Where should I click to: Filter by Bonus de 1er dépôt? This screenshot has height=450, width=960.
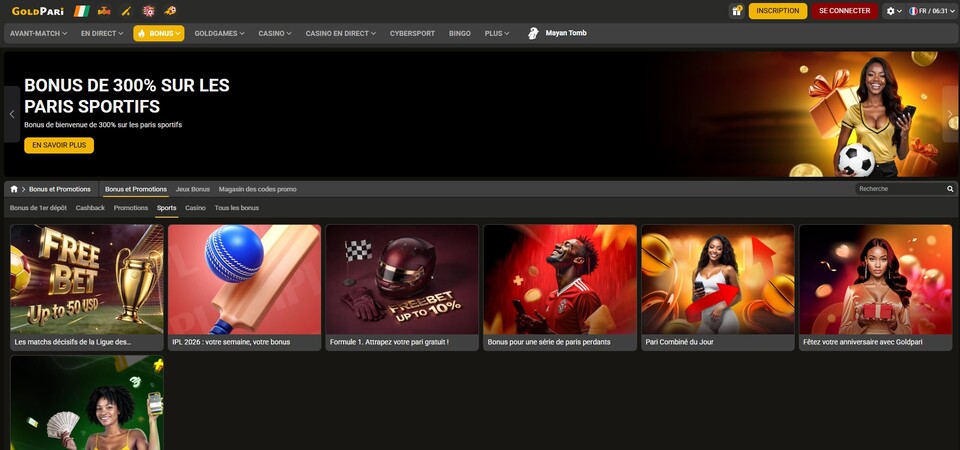pos(39,208)
